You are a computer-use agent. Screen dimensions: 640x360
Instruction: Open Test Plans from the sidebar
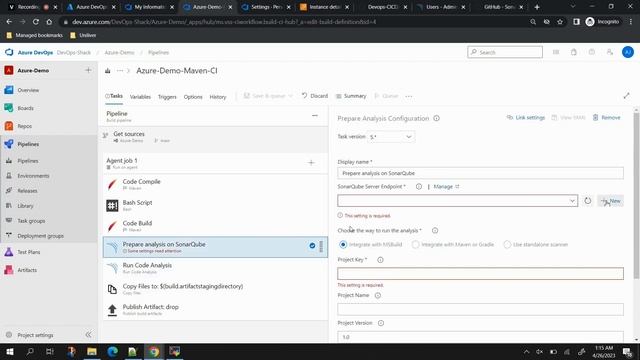[x=29, y=252]
